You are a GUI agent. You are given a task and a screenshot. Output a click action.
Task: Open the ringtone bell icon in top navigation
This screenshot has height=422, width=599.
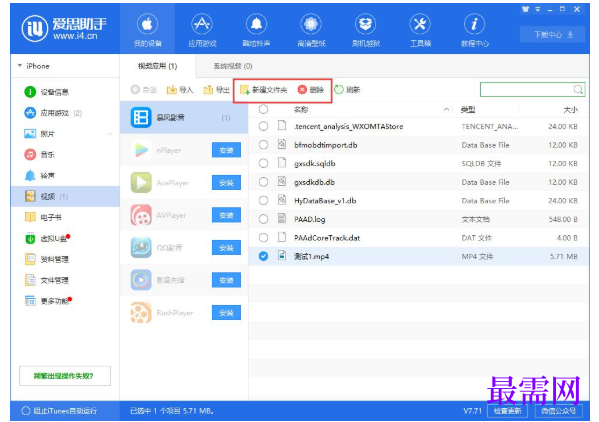(x=256, y=24)
